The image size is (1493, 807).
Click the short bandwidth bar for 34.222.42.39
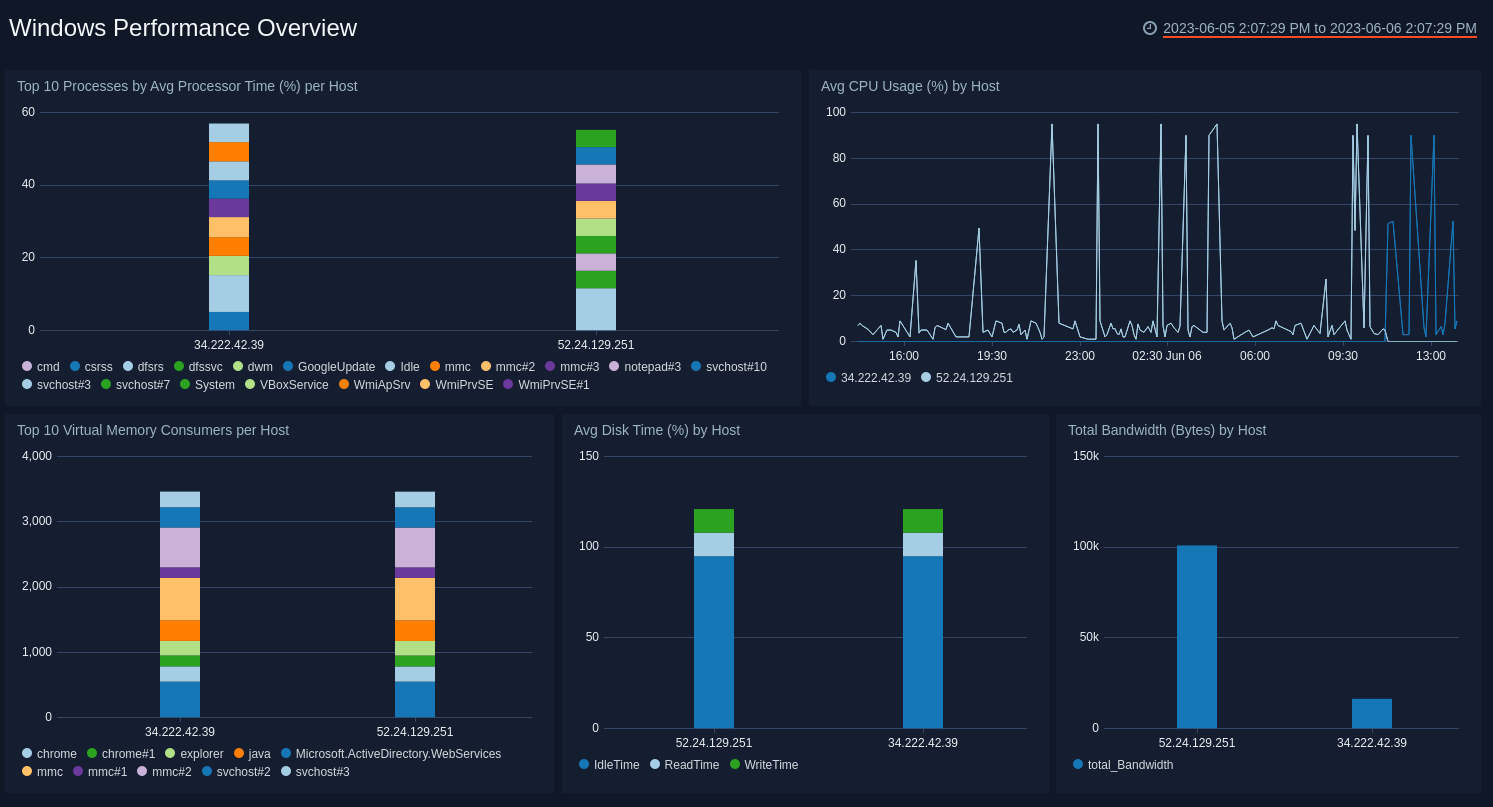pyautogui.click(x=1372, y=714)
